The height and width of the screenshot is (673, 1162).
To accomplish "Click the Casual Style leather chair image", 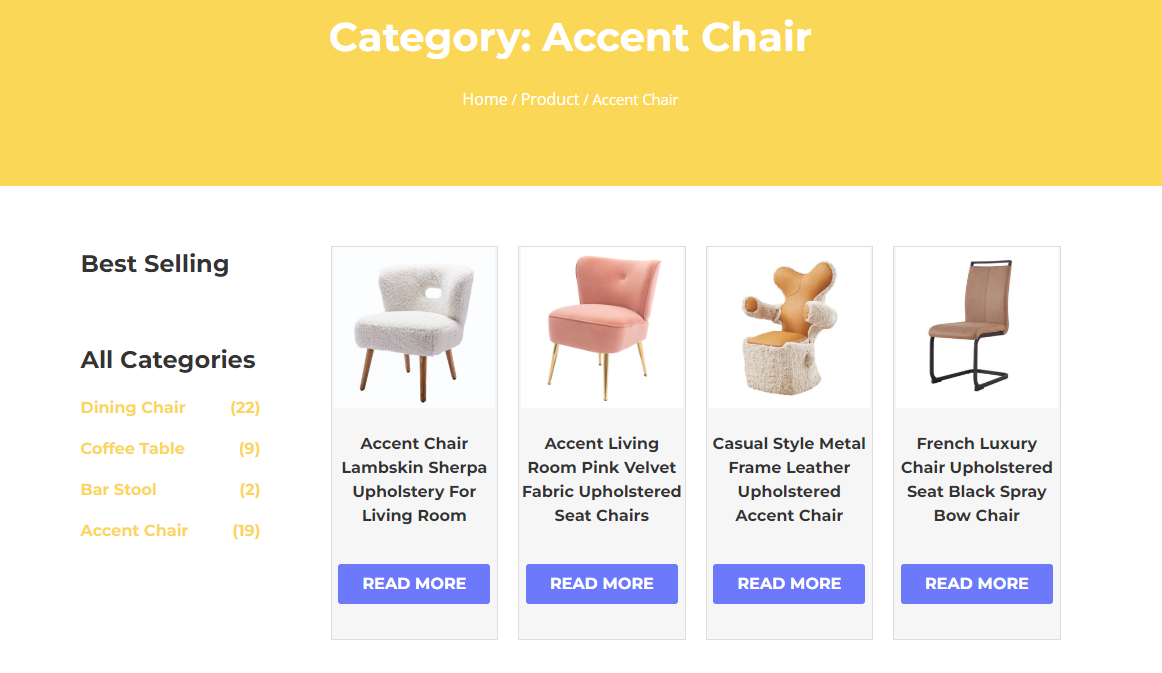I will pos(788,327).
